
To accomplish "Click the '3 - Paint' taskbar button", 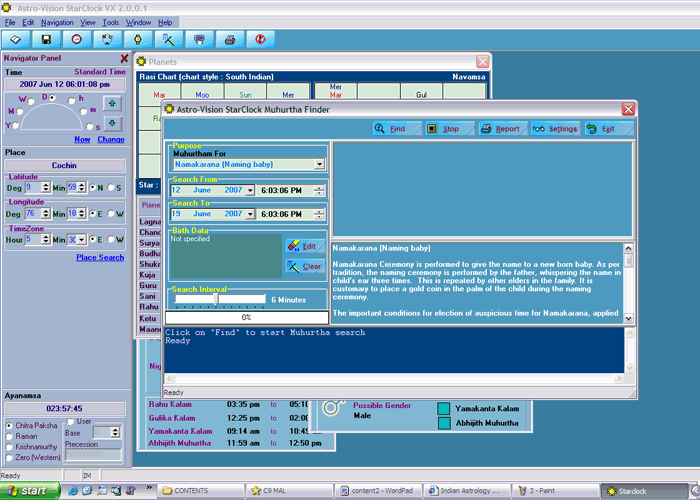I will 555,491.
